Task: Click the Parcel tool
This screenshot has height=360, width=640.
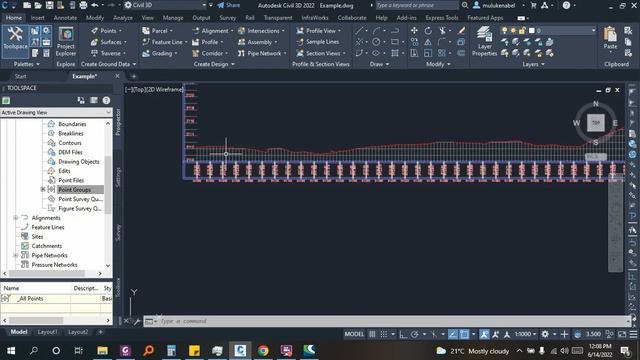Action: 156,31
